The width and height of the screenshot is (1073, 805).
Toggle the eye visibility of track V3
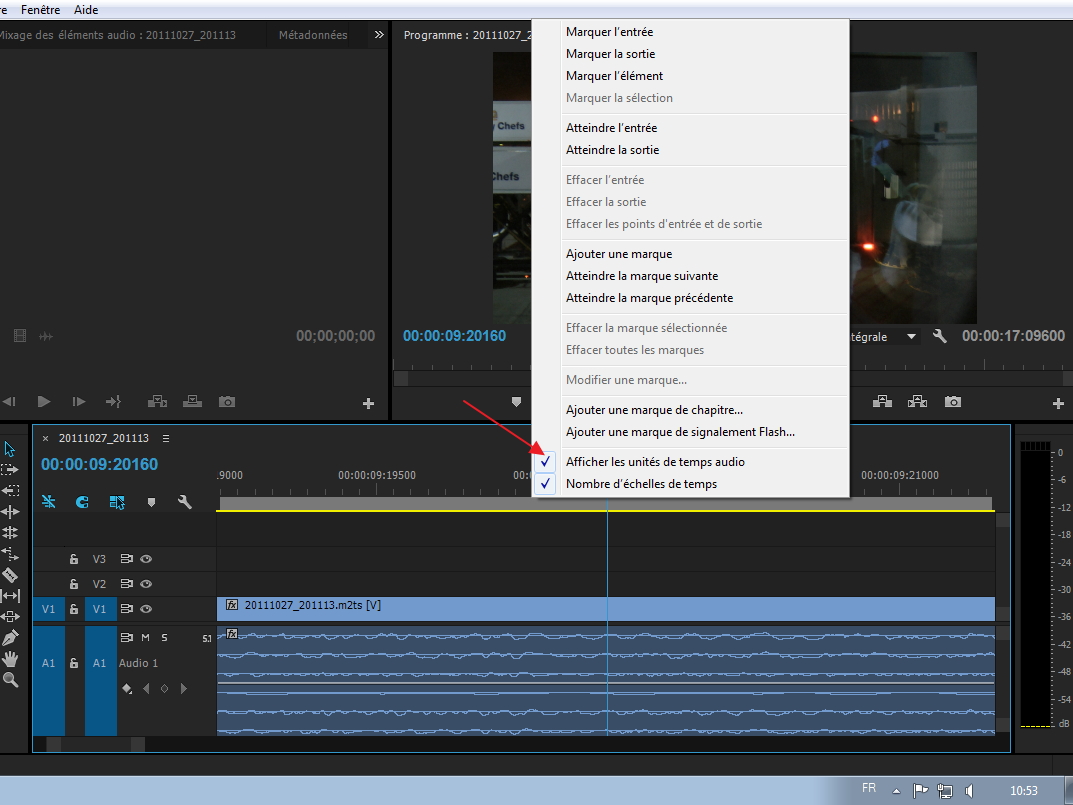point(146,559)
